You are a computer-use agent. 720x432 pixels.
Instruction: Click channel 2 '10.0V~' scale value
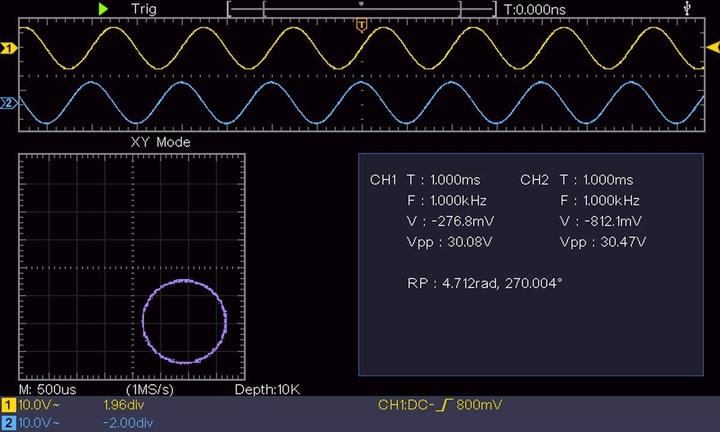click(x=39, y=423)
